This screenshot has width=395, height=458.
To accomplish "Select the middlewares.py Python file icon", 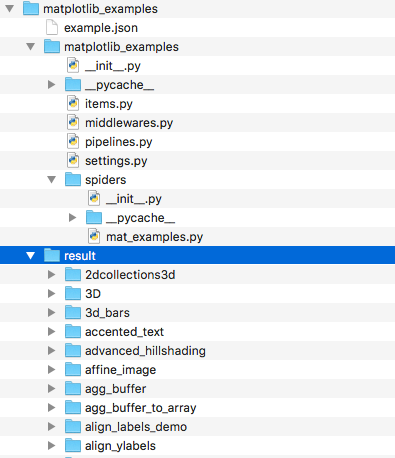I will click(x=73, y=123).
